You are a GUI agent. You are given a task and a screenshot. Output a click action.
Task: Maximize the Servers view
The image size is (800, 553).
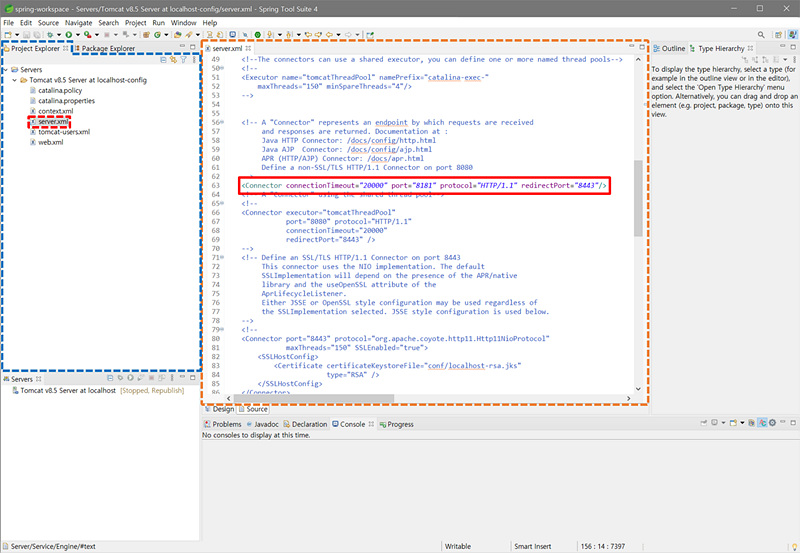pos(192,378)
